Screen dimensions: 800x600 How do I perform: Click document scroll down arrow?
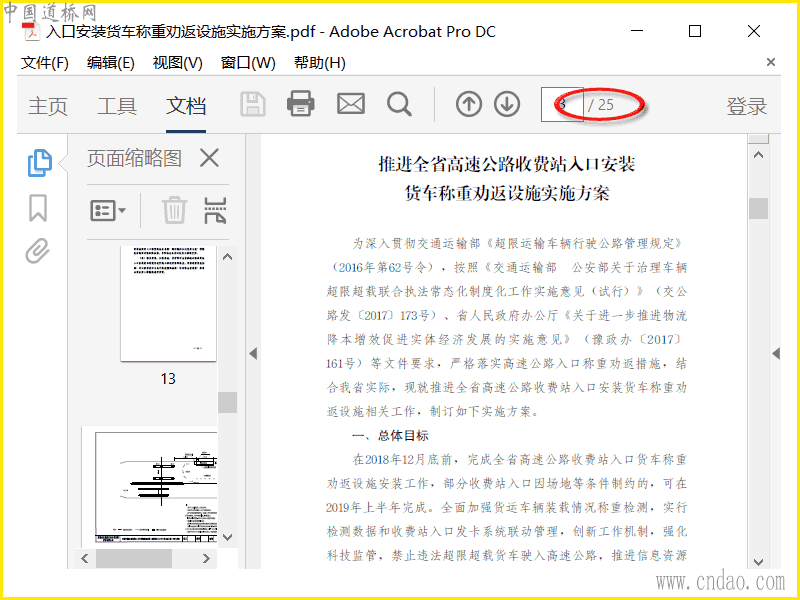pyautogui.click(x=759, y=562)
